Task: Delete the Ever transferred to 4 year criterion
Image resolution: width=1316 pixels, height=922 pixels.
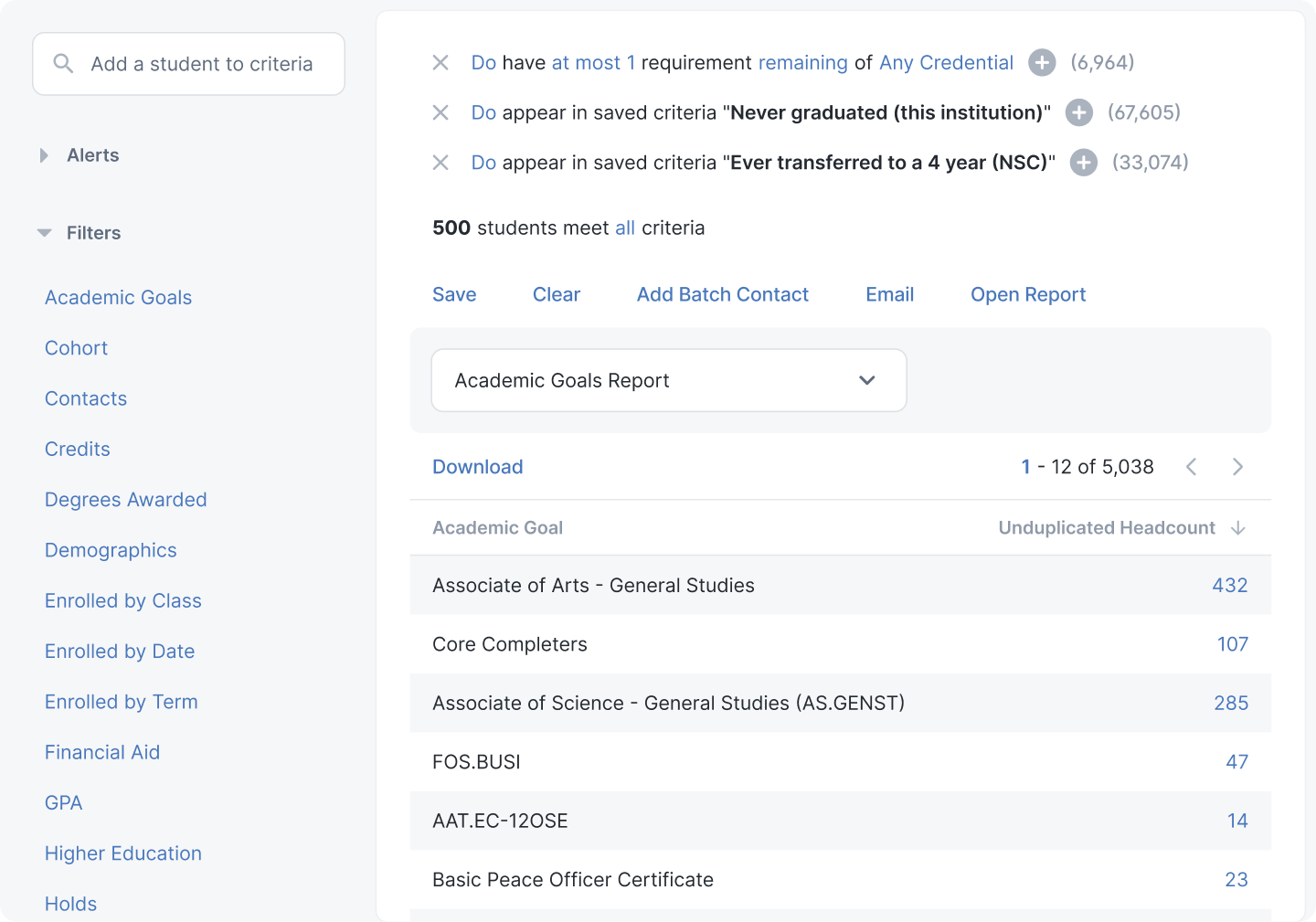Action: (440, 163)
